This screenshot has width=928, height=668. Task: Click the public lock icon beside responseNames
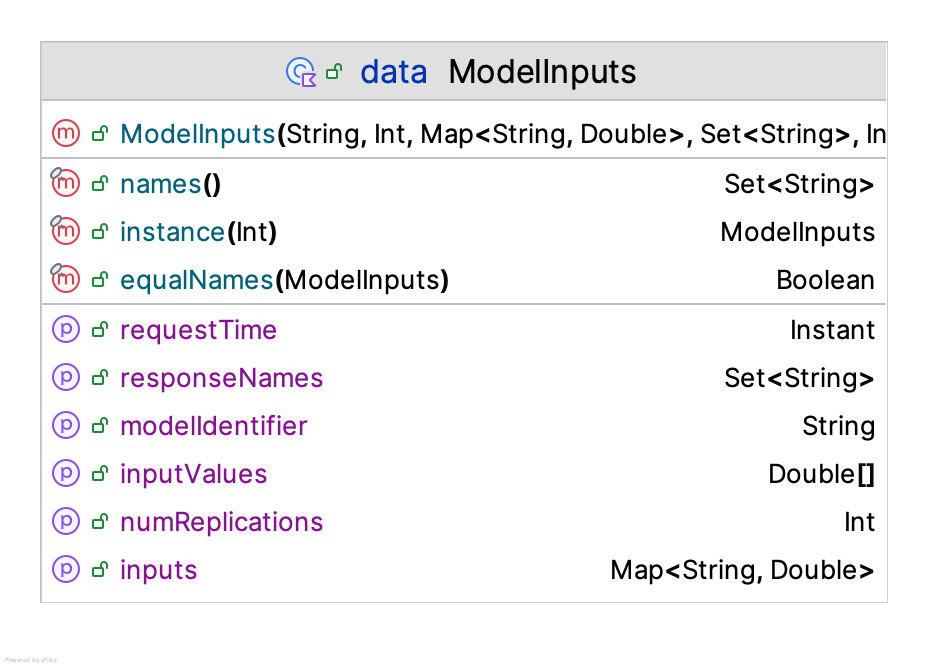(100, 377)
